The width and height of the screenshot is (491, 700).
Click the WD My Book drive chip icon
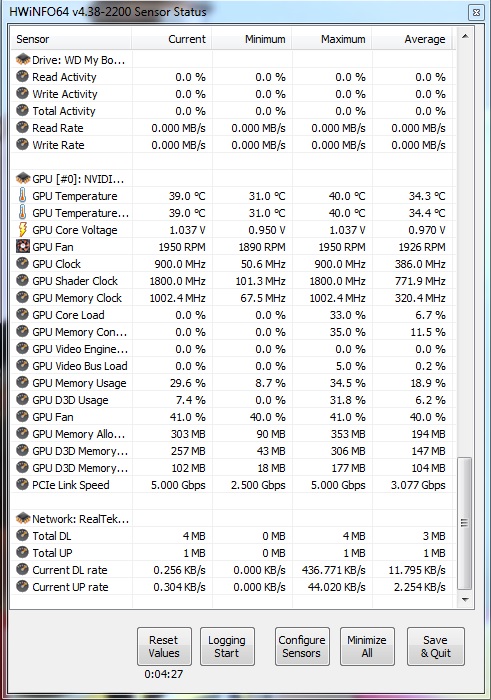tap(22, 59)
